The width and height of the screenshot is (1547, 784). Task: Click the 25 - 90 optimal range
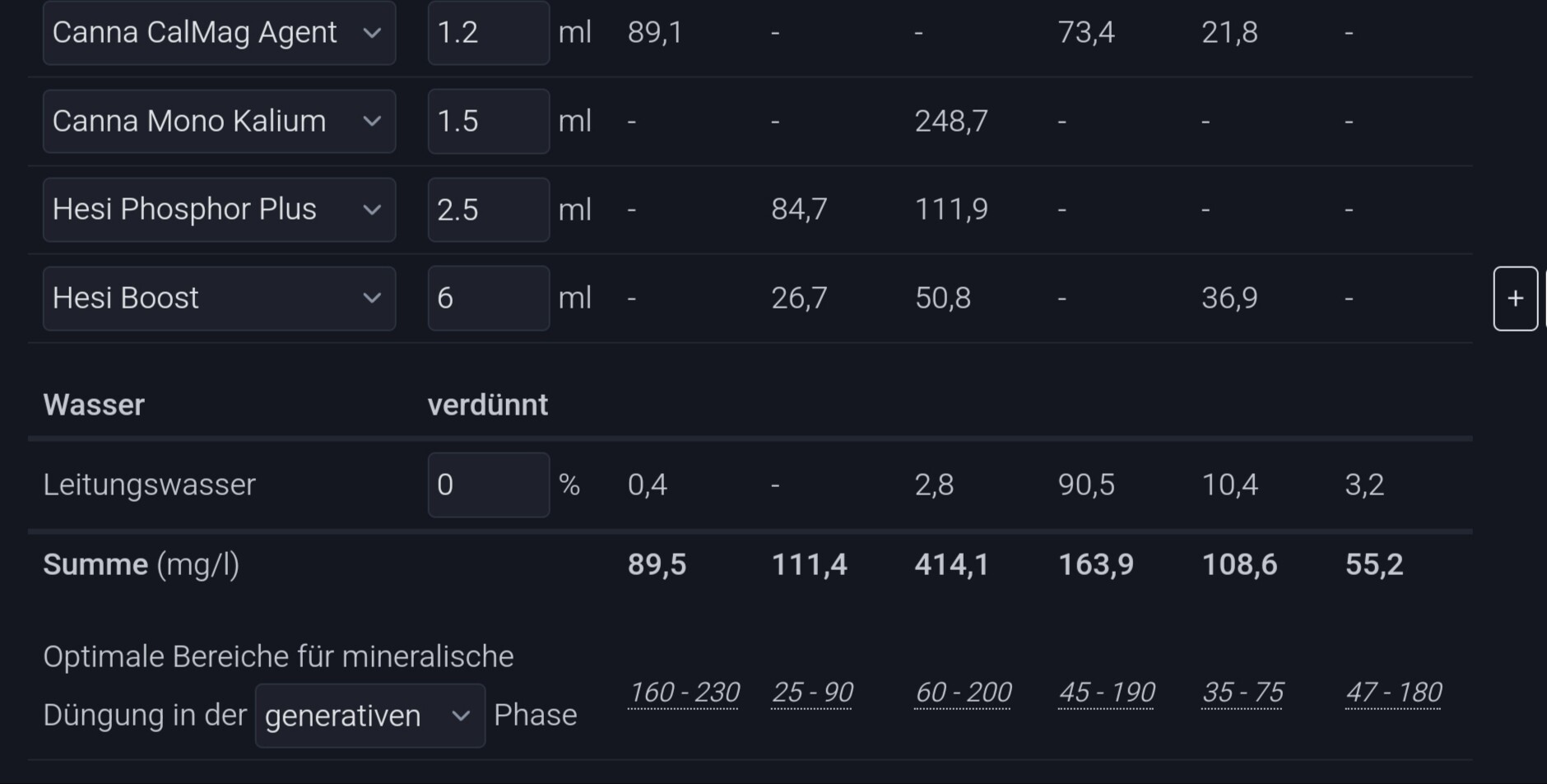pyautogui.click(x=811, y=693)
